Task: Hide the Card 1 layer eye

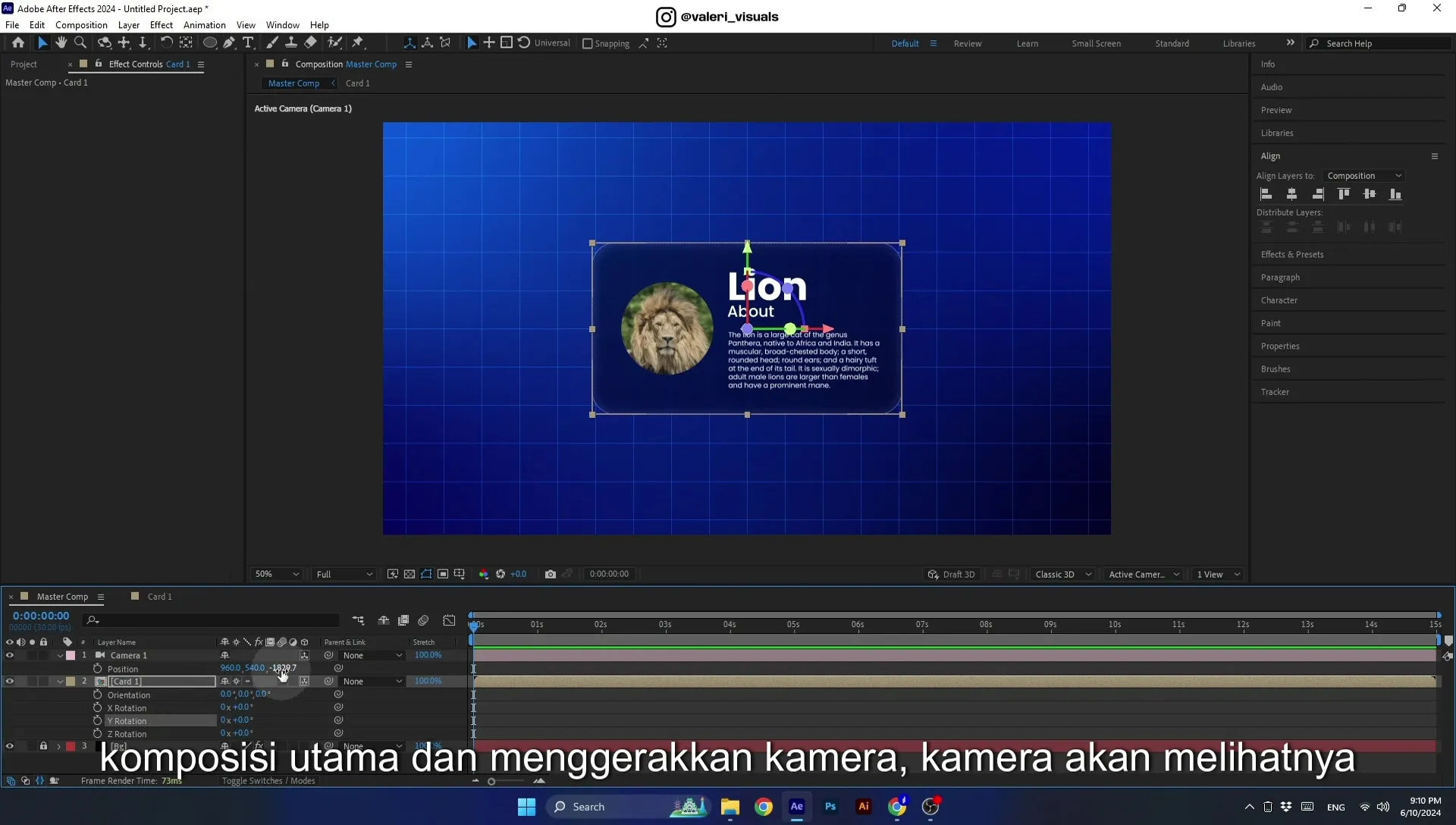Action: [x=10, y=681]
